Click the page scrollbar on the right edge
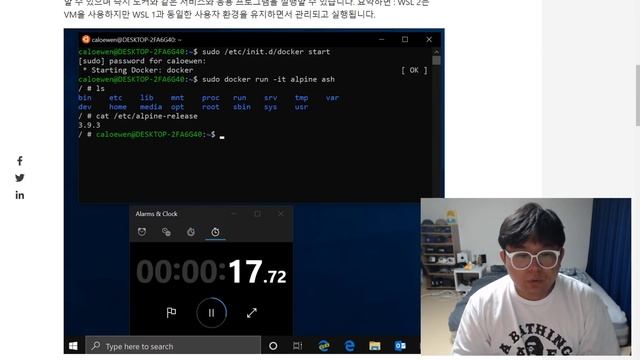Screen dimensions: 640x360 point(638,95)
